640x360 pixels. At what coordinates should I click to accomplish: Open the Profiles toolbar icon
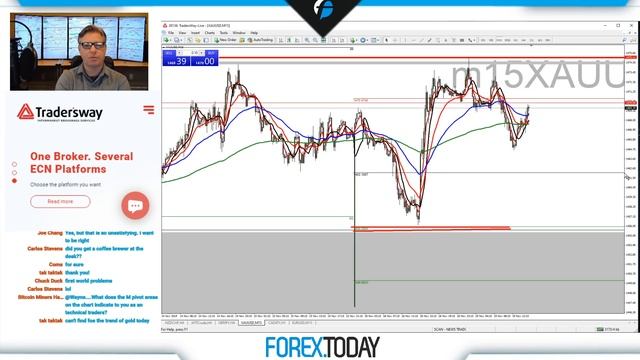coord(177,40)
